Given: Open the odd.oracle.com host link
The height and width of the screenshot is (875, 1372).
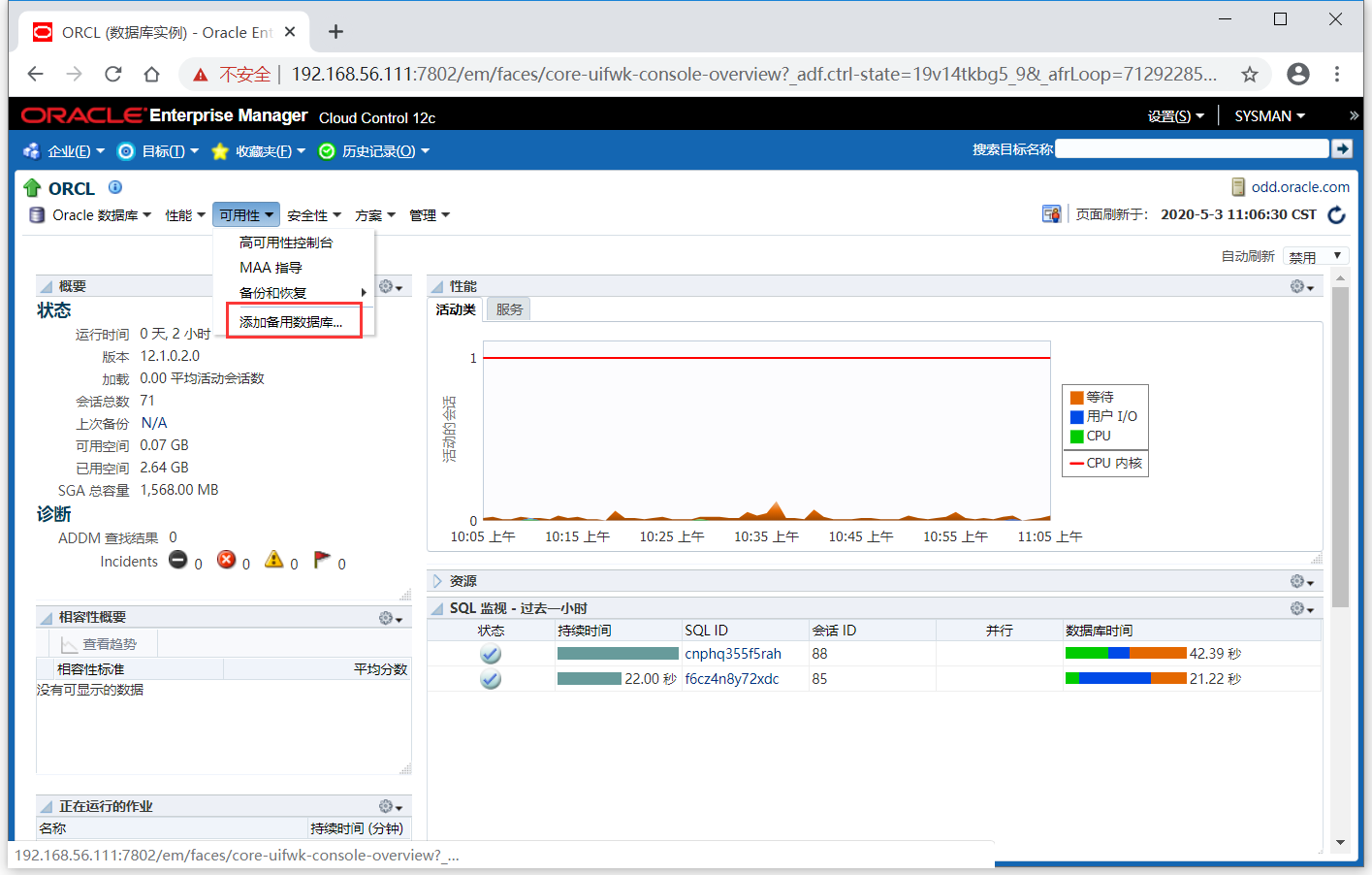Looking at the screenshot, I should 1300,187.
